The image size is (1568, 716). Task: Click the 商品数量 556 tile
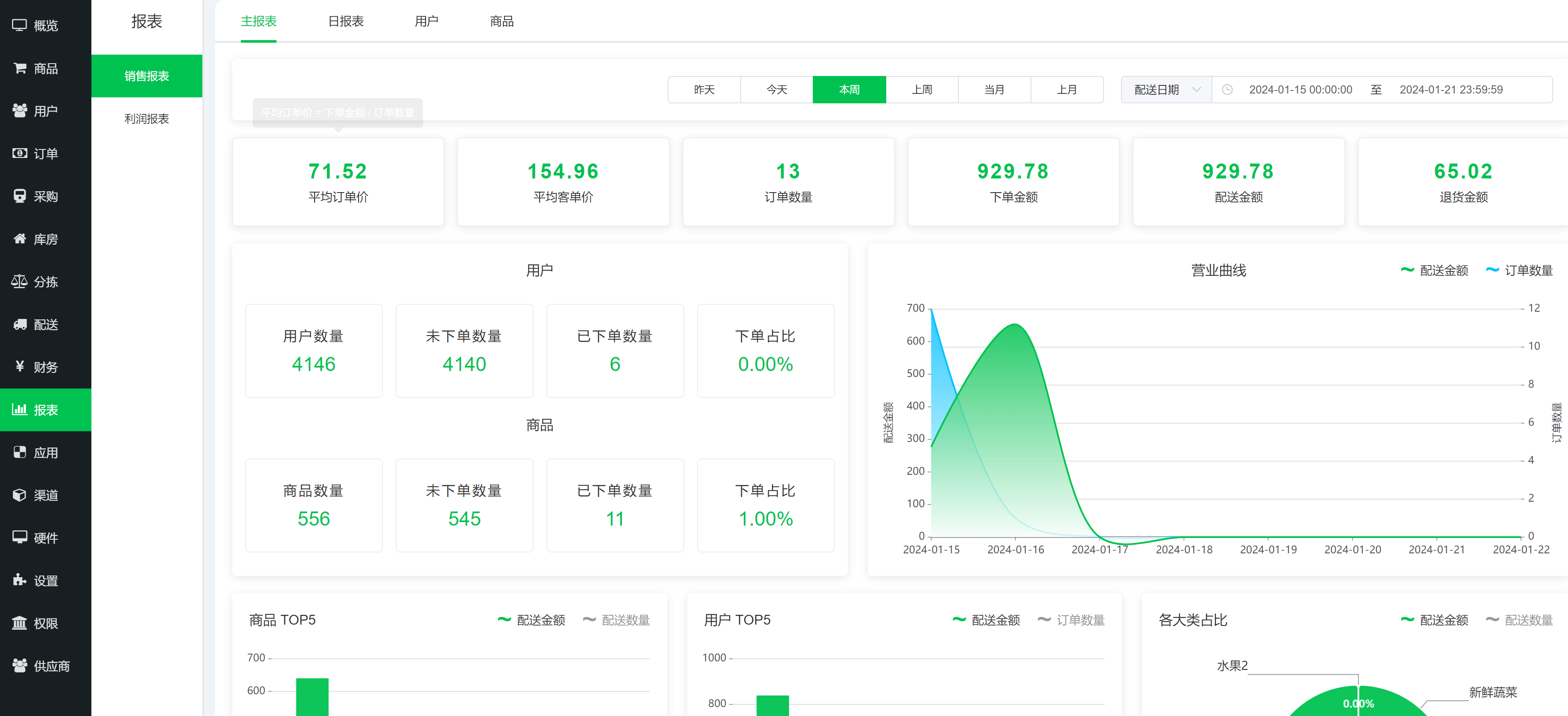point(314,506)
